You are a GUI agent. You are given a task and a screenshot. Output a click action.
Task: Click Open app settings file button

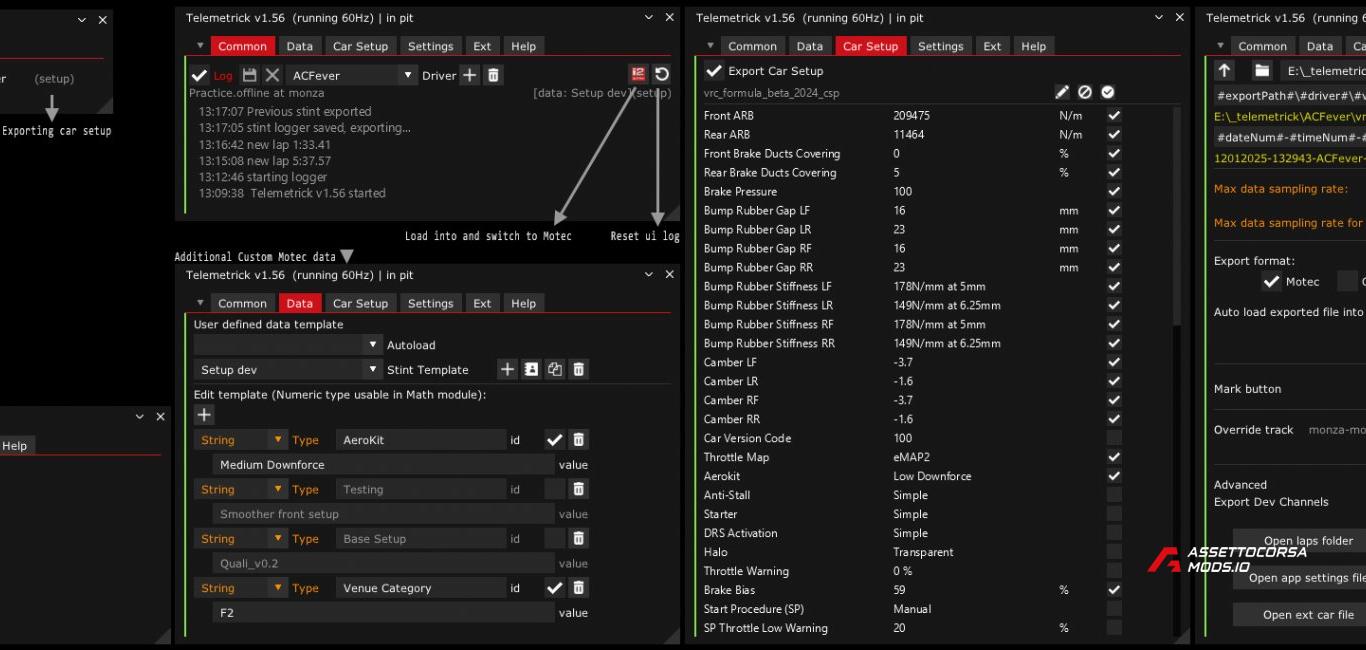pos(1308,578)
